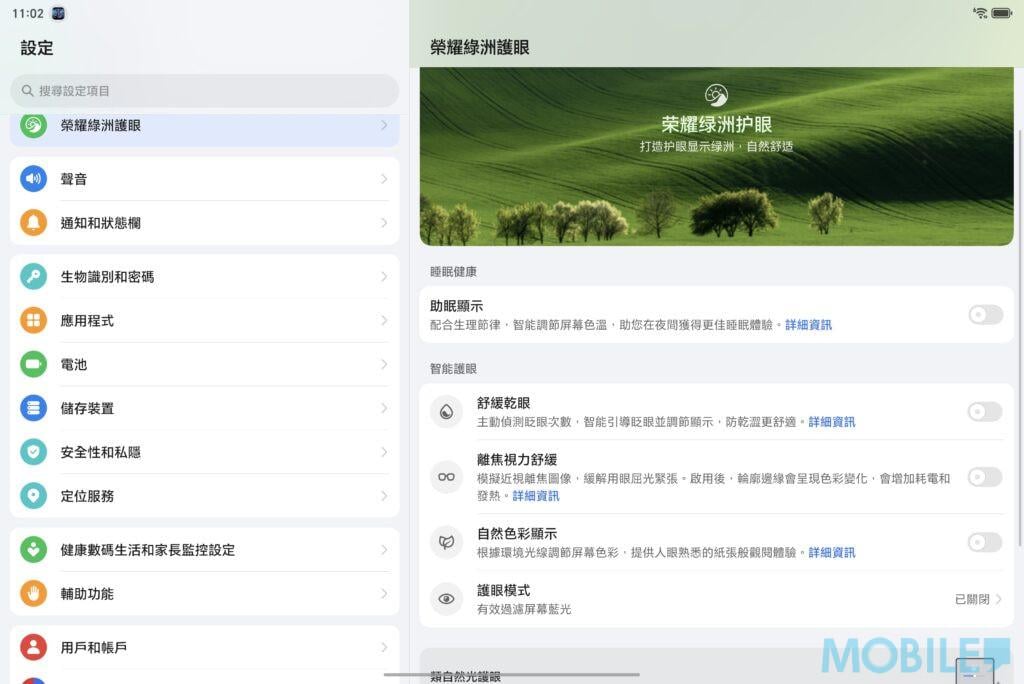The width and height of the screenshot is (1024, 684).
Task: Turn on 舒緩乾眼 switch
Action: [x=984, y=411]
